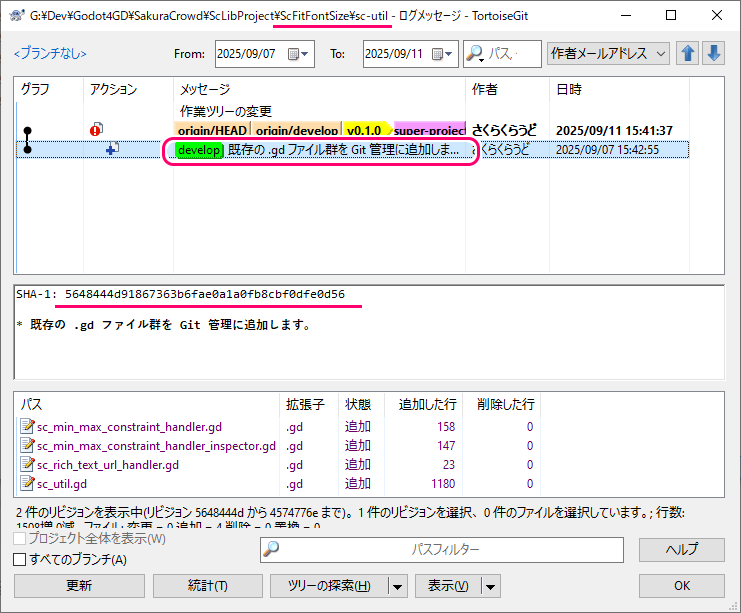Sort by the メッセージ column header
This screenshot has height=613, width=741.
click(205, 89)
